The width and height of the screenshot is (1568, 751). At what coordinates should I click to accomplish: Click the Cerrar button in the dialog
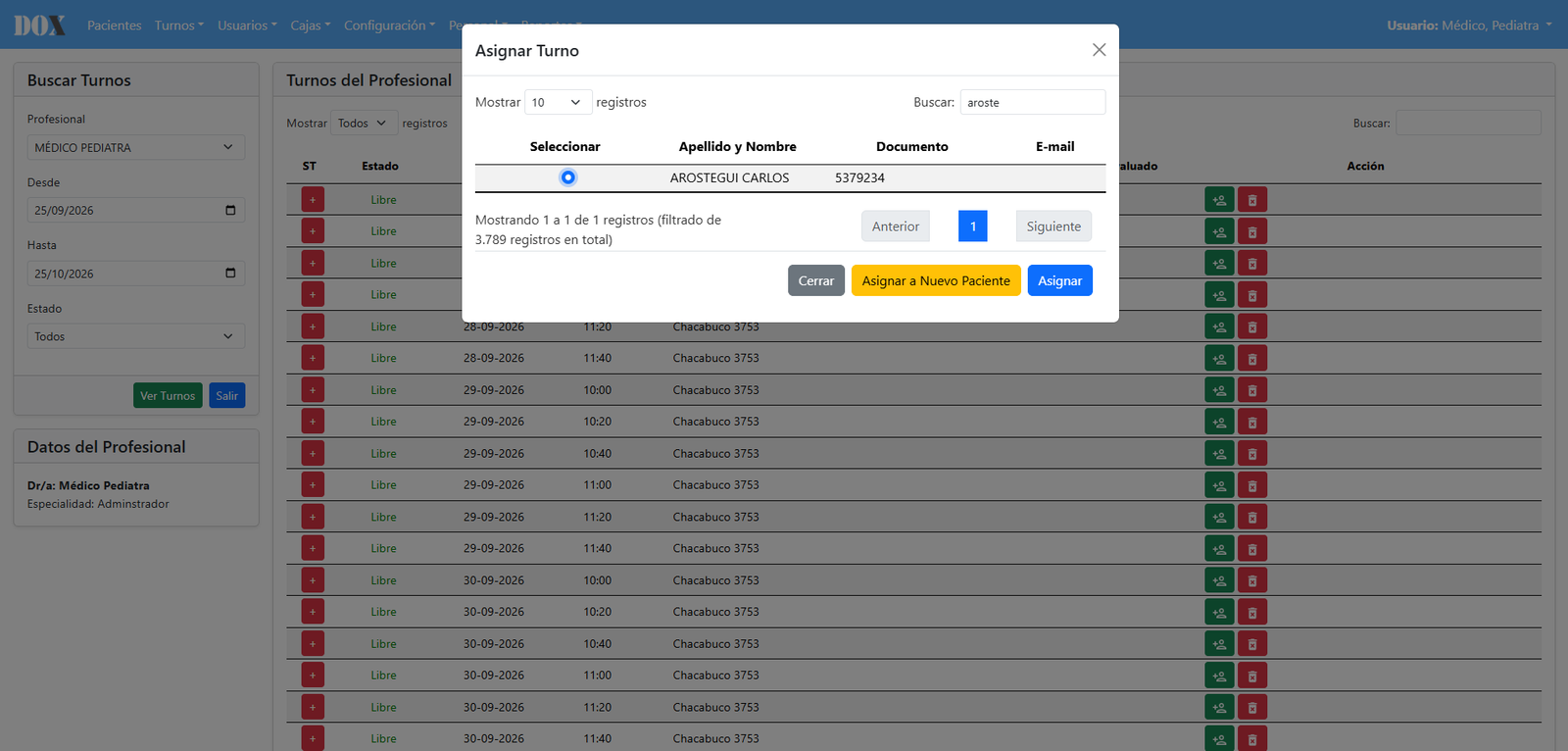(816, 280)
